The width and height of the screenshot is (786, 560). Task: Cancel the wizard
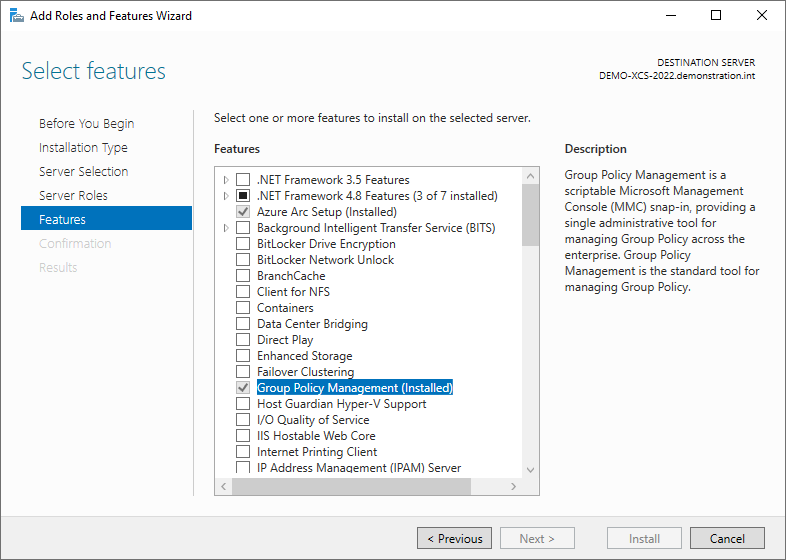point(727,538)
